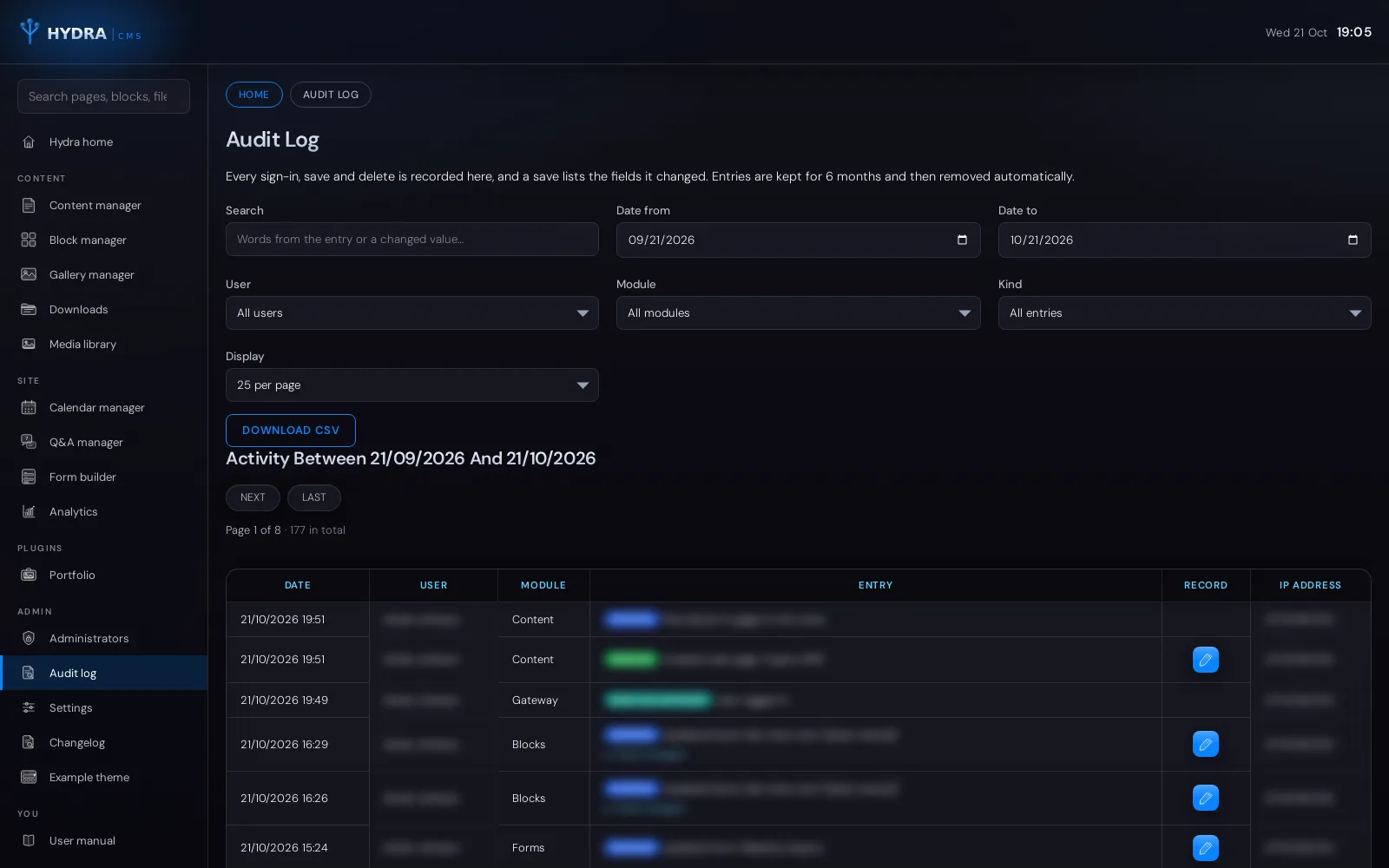
Task: Click the Form builder icon
Action: (x=29, y=477)
